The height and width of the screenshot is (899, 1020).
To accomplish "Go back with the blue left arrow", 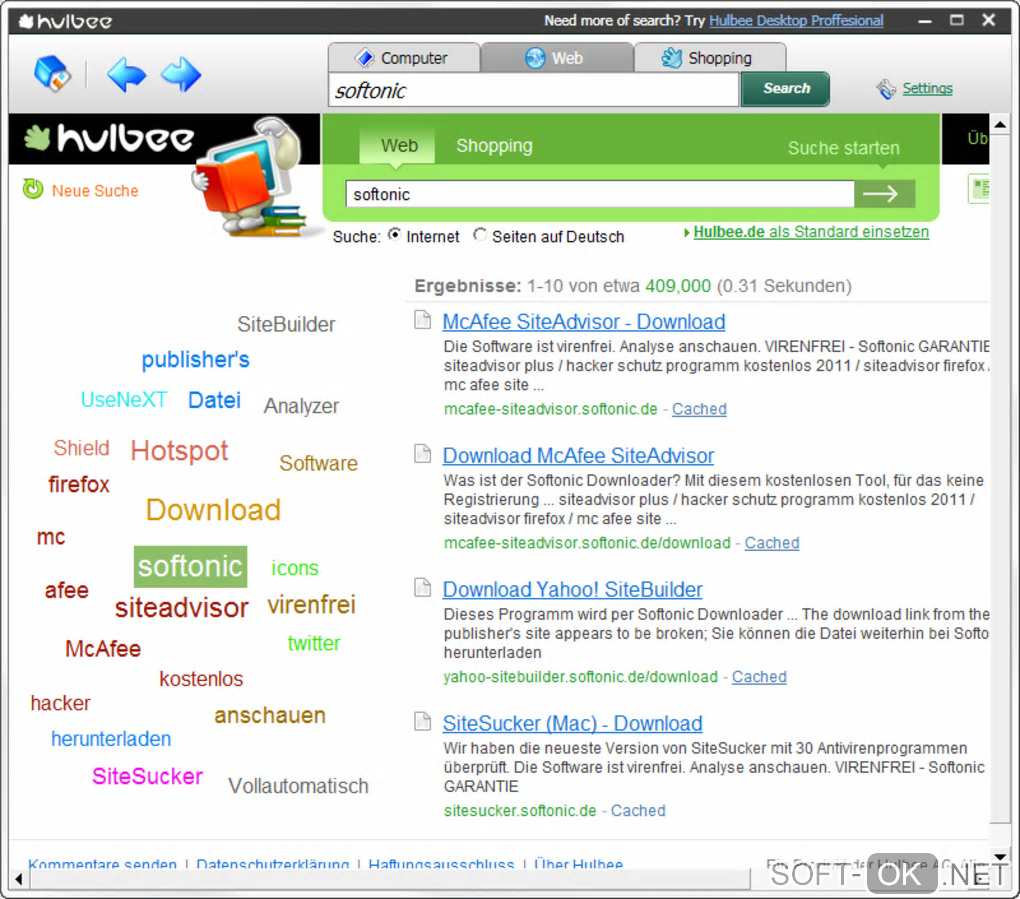I will pyautogui.click(x=126, y=74).
